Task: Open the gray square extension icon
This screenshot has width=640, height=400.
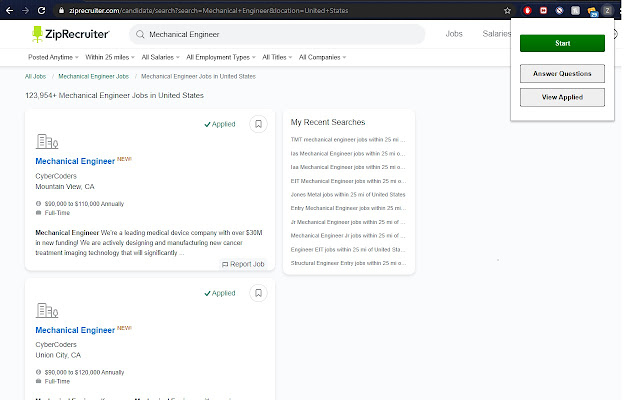Action: click(575, 11)
